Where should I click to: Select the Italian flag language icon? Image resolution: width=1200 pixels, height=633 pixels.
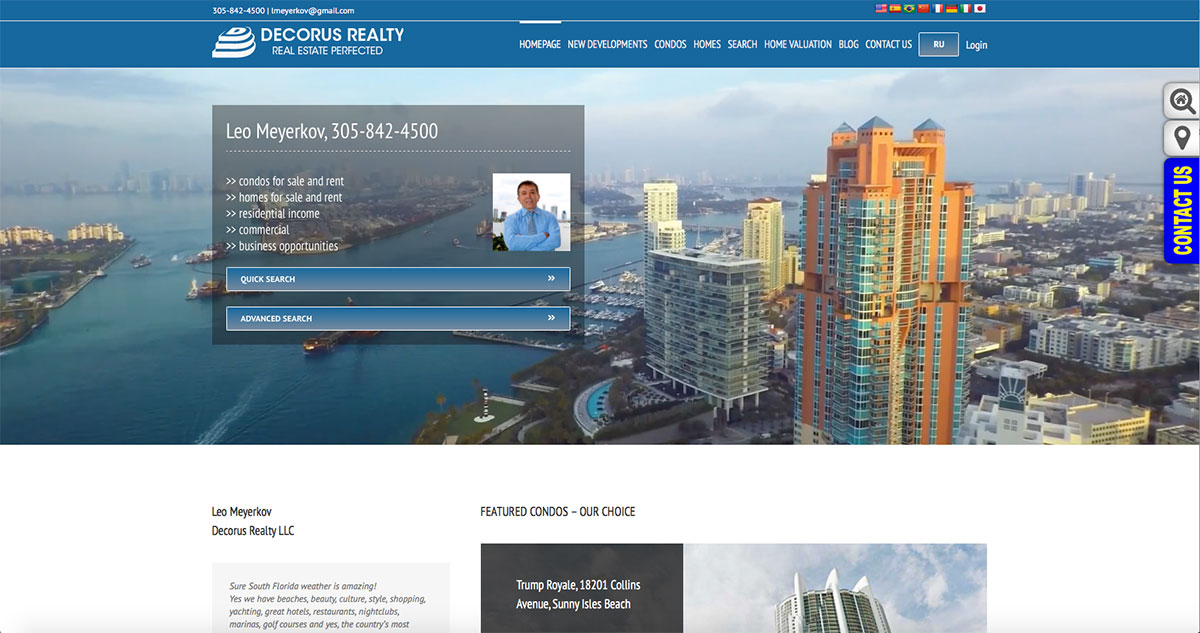point(966,8)
